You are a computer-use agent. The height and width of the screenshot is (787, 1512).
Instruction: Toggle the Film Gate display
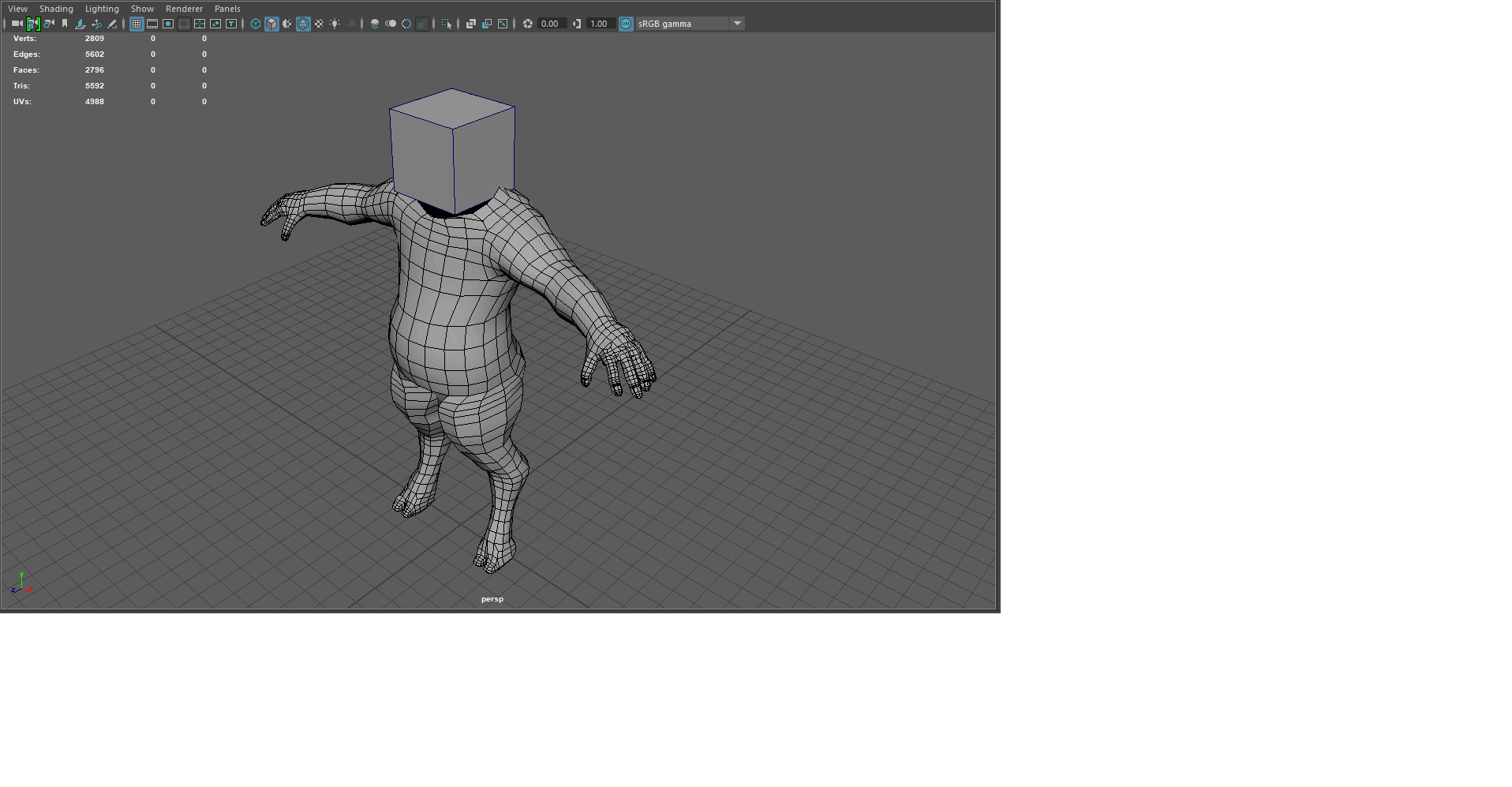152,24
